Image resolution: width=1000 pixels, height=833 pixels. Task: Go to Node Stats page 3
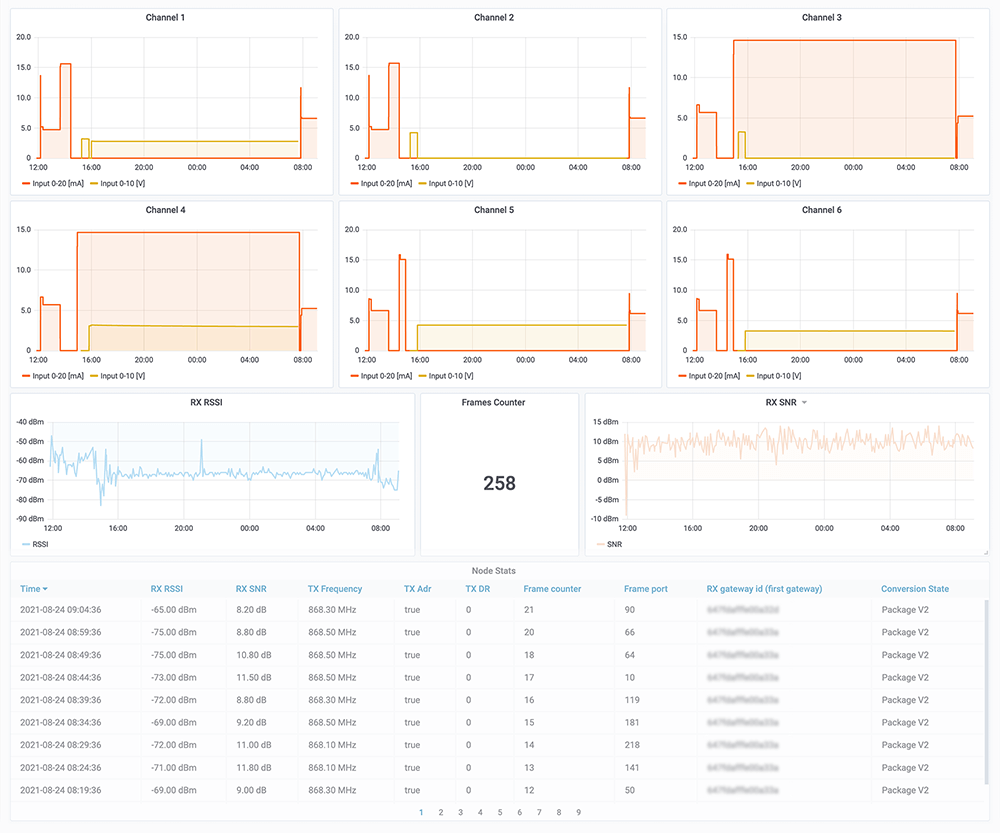click(460, 813)
